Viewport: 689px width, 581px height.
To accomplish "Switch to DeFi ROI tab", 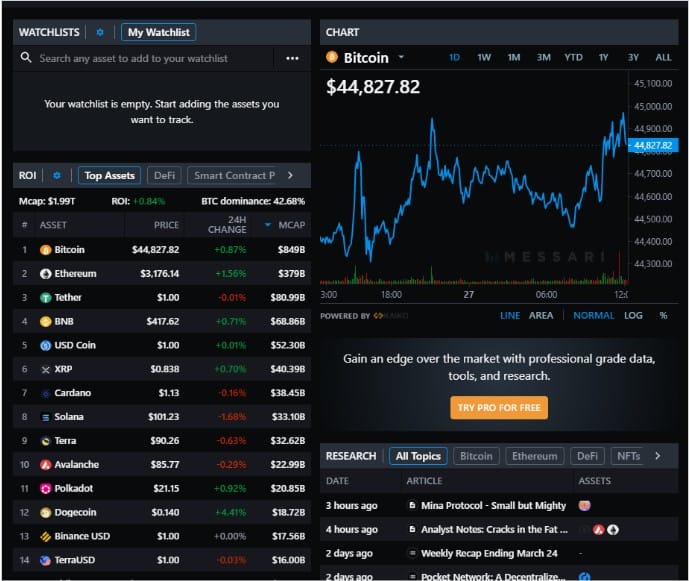I will pos(164,175).
